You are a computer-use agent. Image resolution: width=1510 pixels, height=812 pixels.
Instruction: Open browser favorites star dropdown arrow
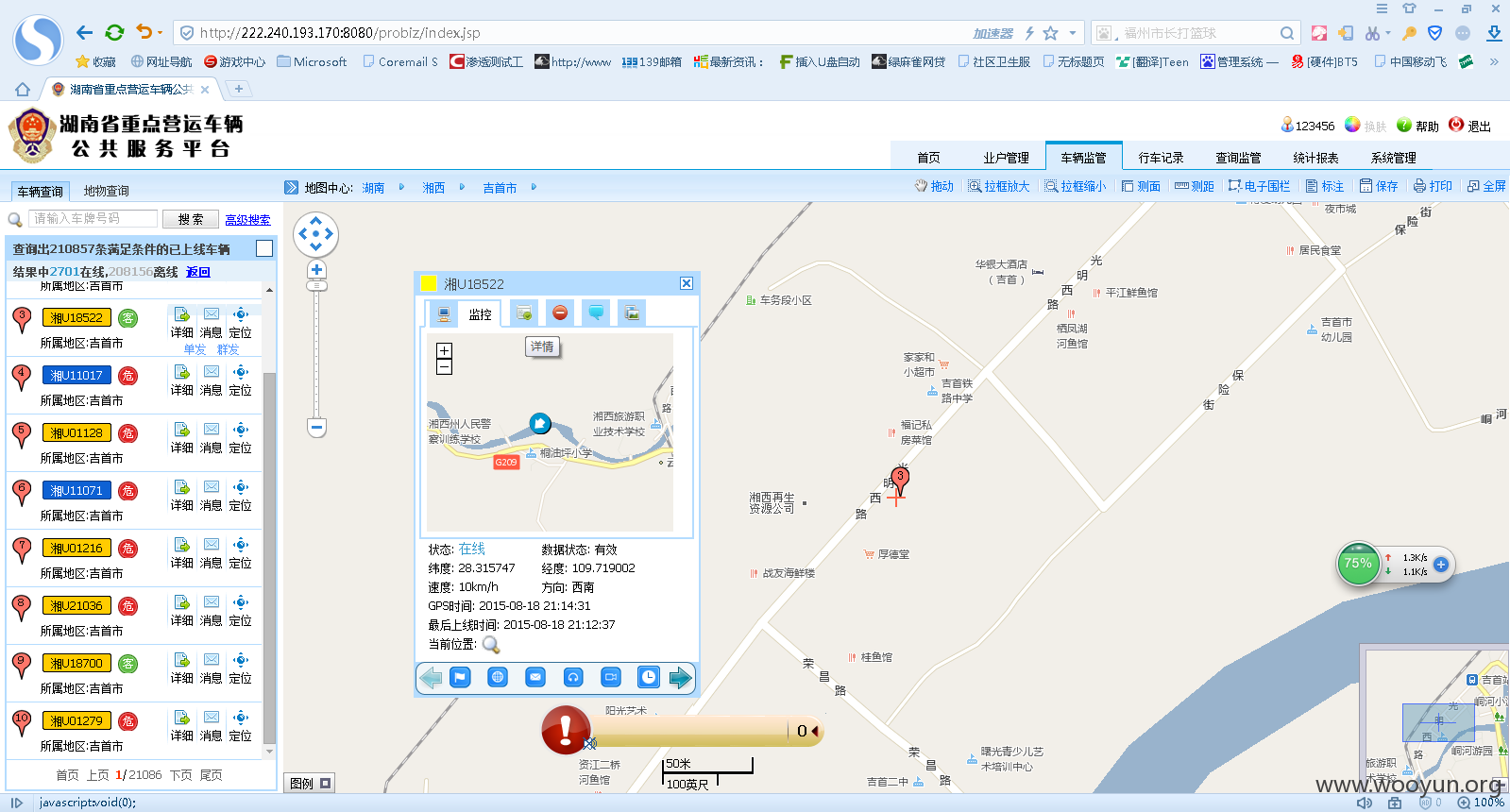point(1073,33)
